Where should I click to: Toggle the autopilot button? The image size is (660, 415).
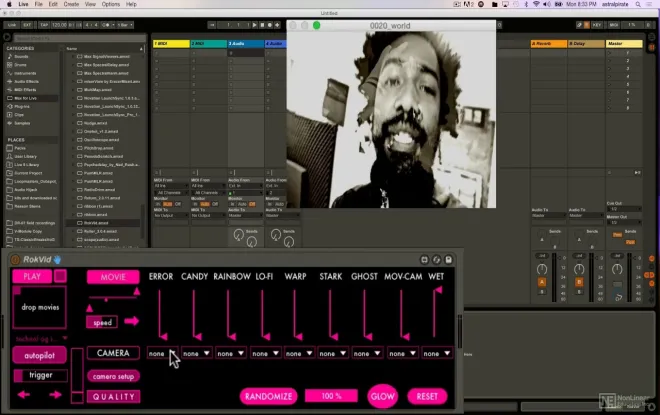(39, 355)
